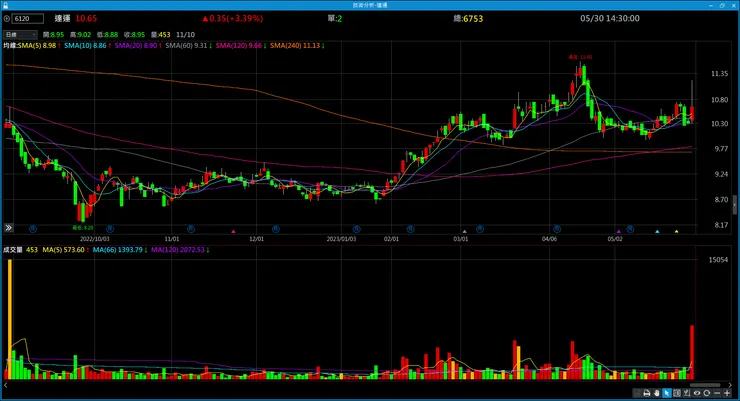Open the period dropdown showing daily chart
This screenshot has width=740, height=401.
pos(20,34)
